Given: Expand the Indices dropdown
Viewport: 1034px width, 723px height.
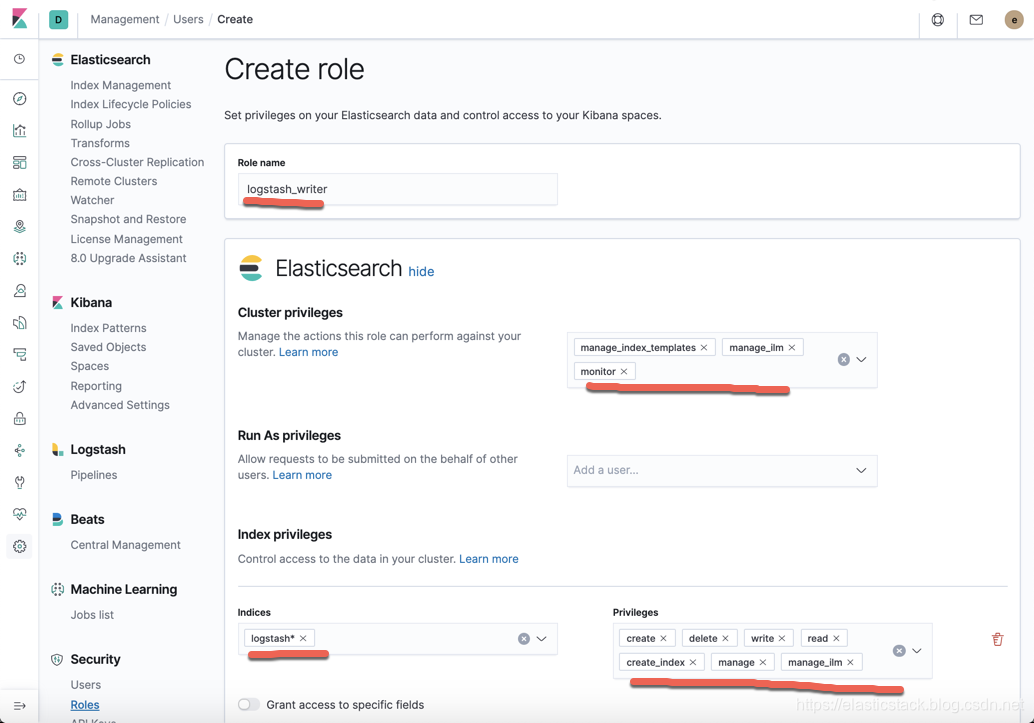Looking at the screenshot, I should tap(541, 639).
